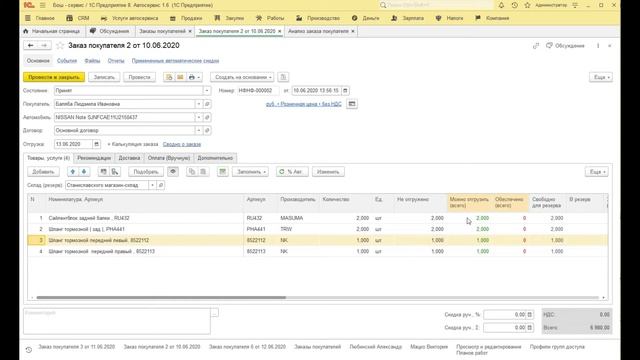Open the NISSAN Note car card

tap(207, 117)
